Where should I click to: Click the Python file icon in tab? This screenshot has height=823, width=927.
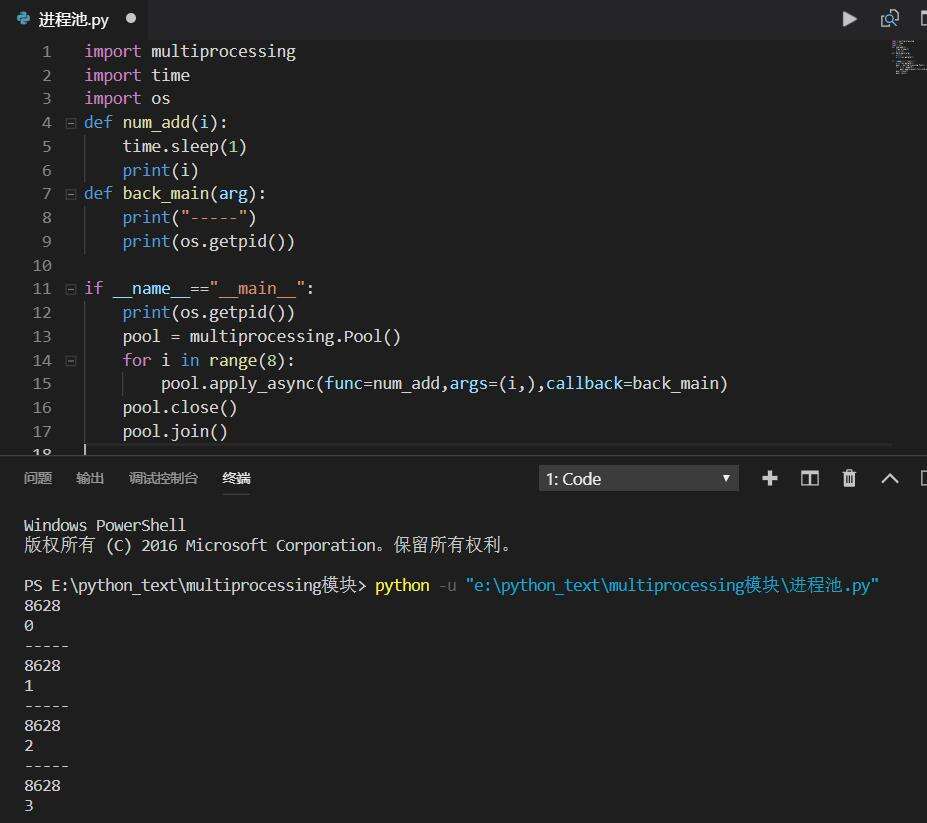pyautogui.click(x=24, y=19)
